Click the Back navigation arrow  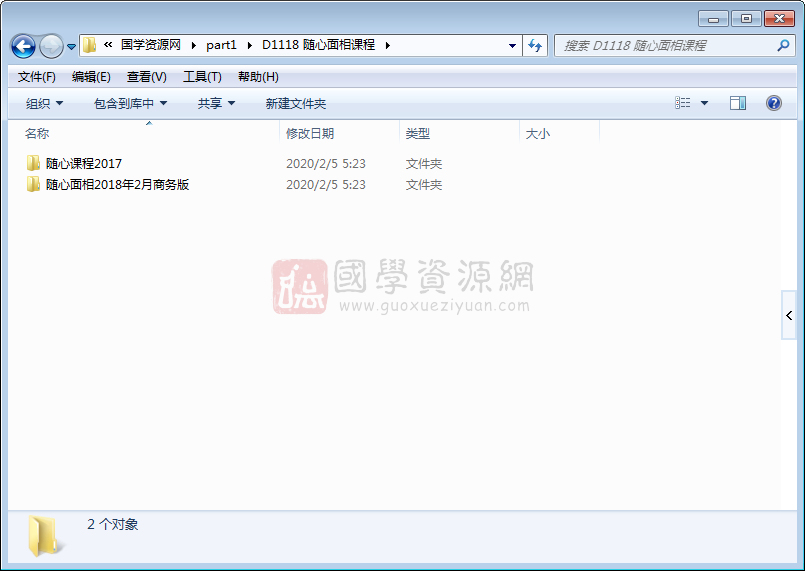click(x=23, y=46)
